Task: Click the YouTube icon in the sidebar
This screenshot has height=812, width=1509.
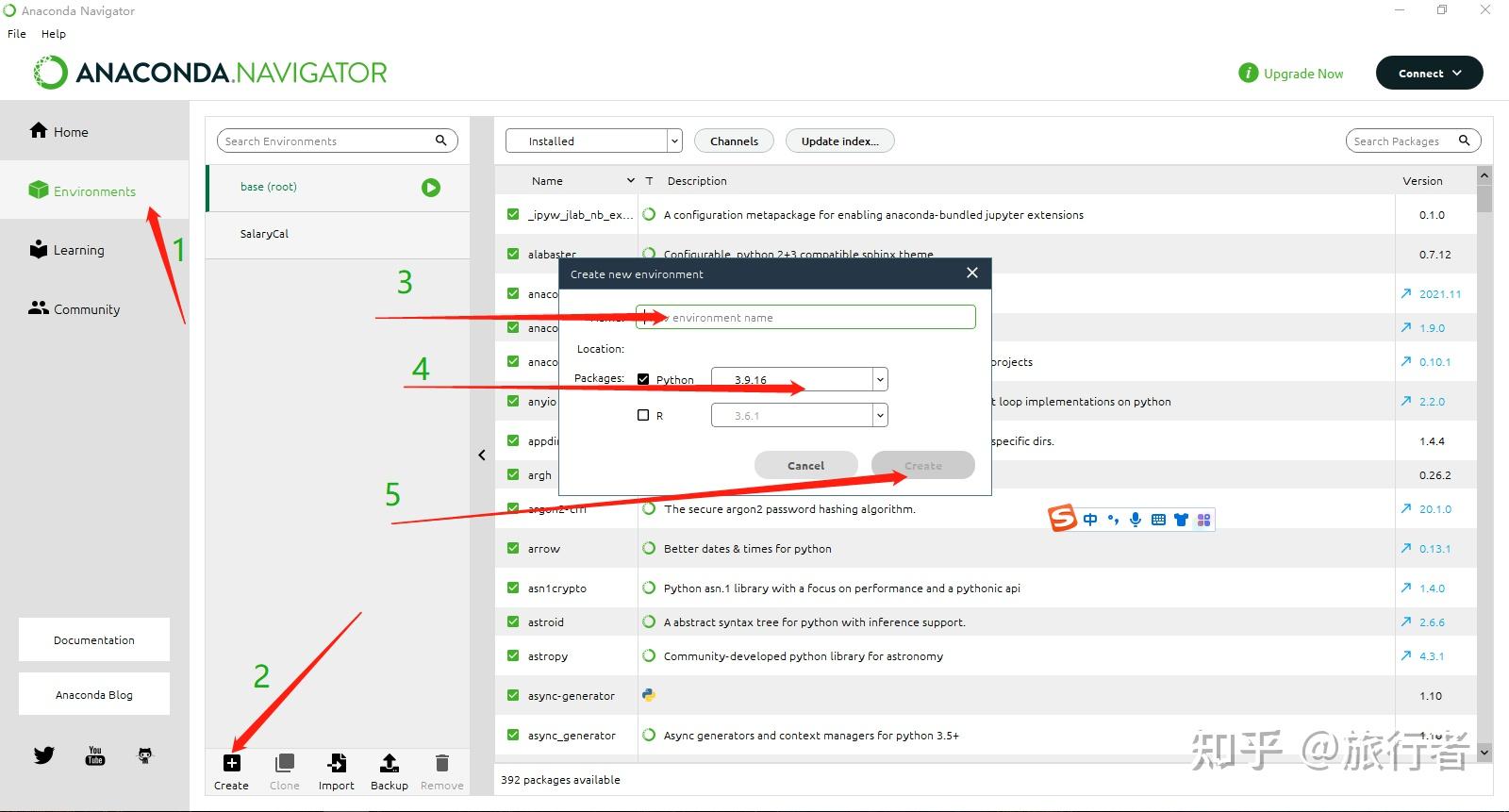Action: [95, 755]
